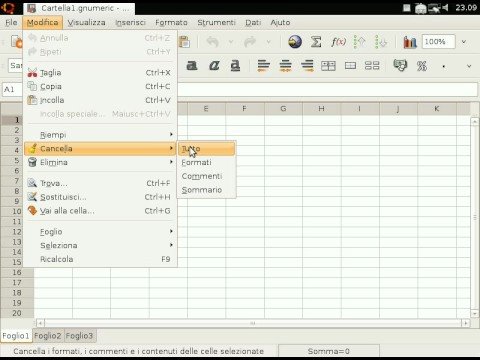Expand the Seleziona submenu
480x360 pixels.
pyautogui.click(x=100, y=245)
